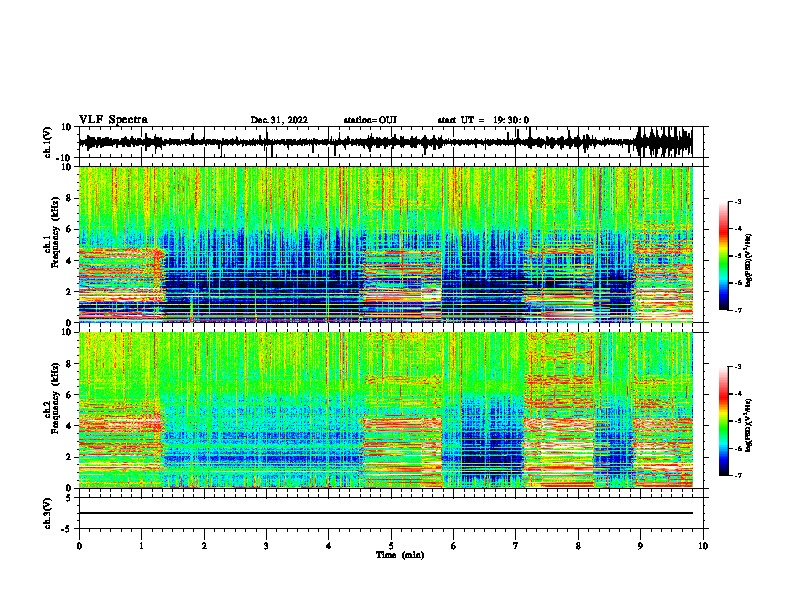Click the flat ch.3 voltage trace line

[x=386, y=513]
